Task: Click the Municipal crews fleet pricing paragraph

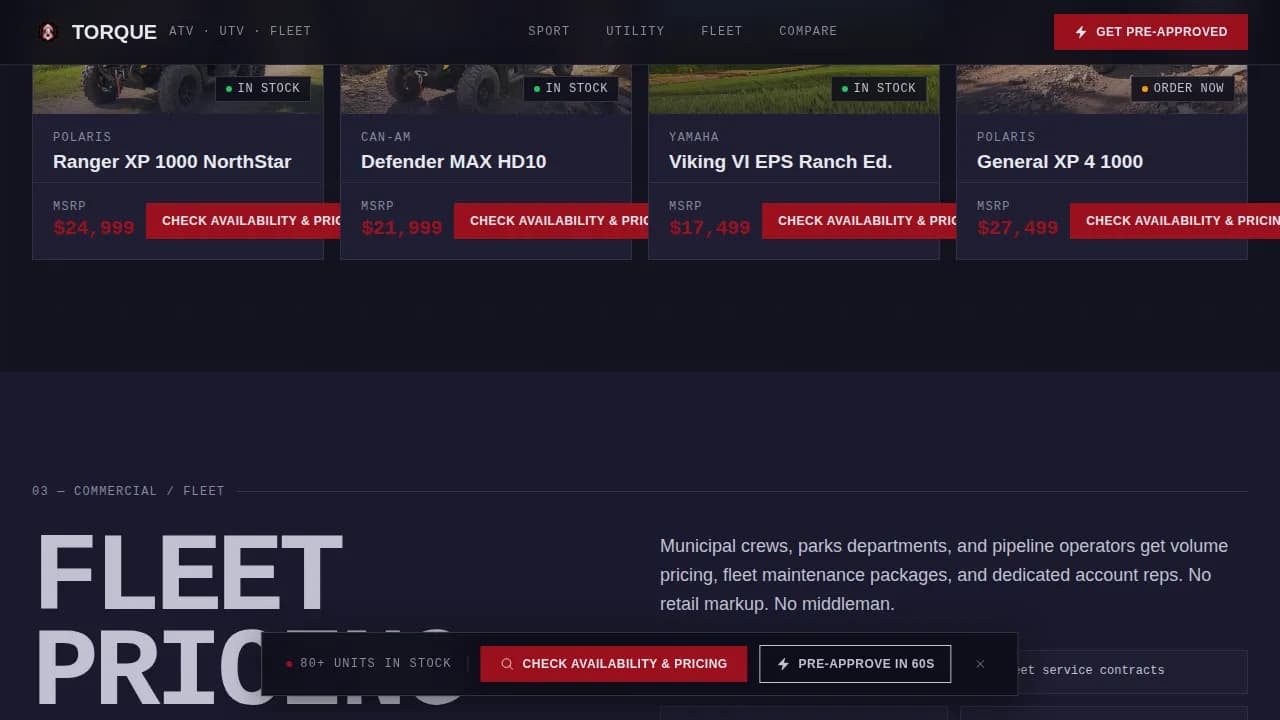Action: 944,575
